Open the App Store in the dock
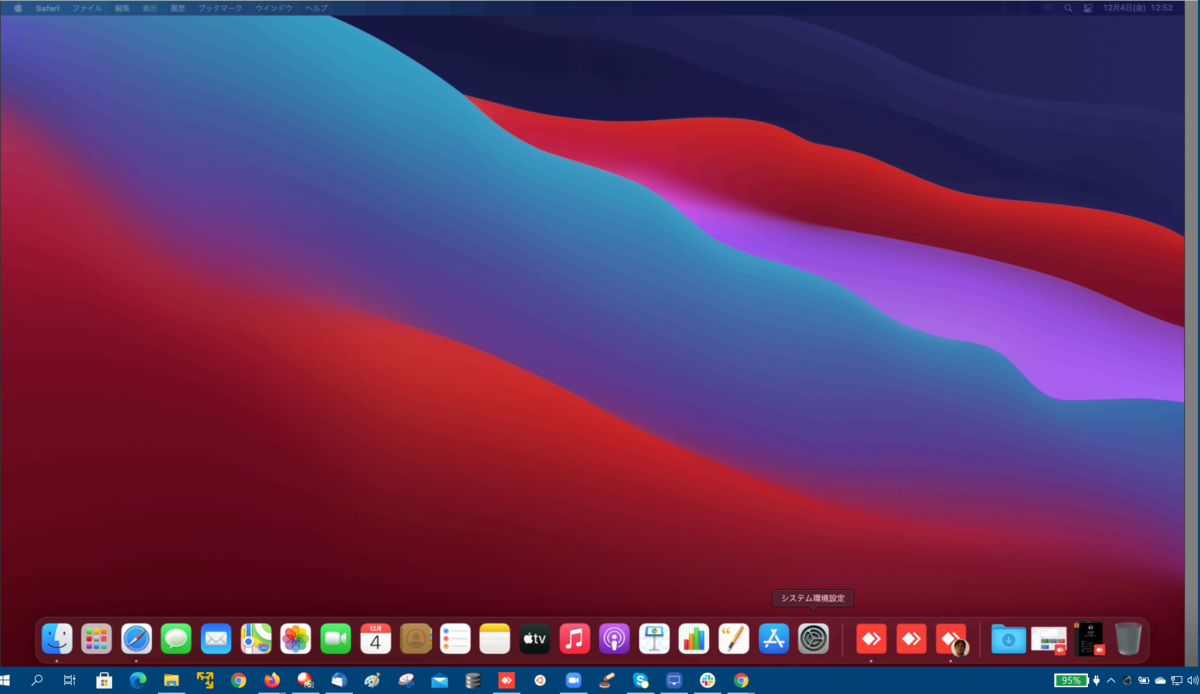This screenshot has height=694, width=1200. (x=774, y=638)
